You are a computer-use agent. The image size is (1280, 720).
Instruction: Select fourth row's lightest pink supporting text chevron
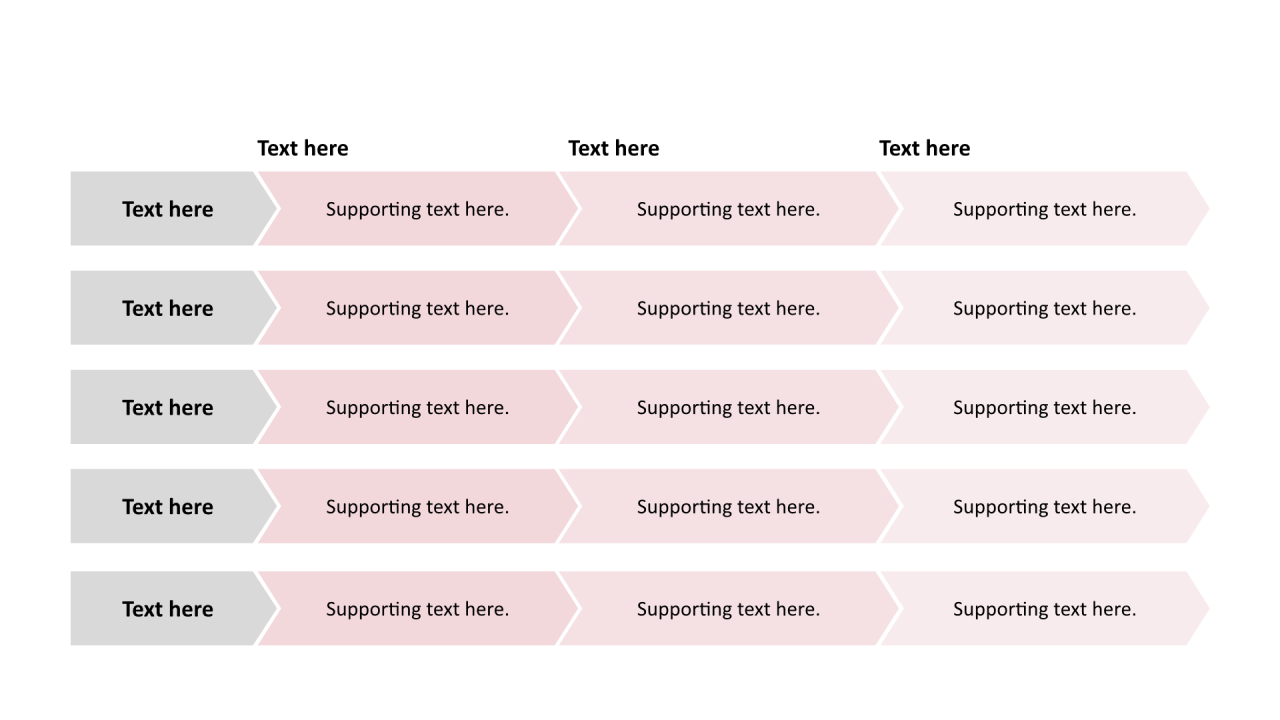tap(1045, 506)
